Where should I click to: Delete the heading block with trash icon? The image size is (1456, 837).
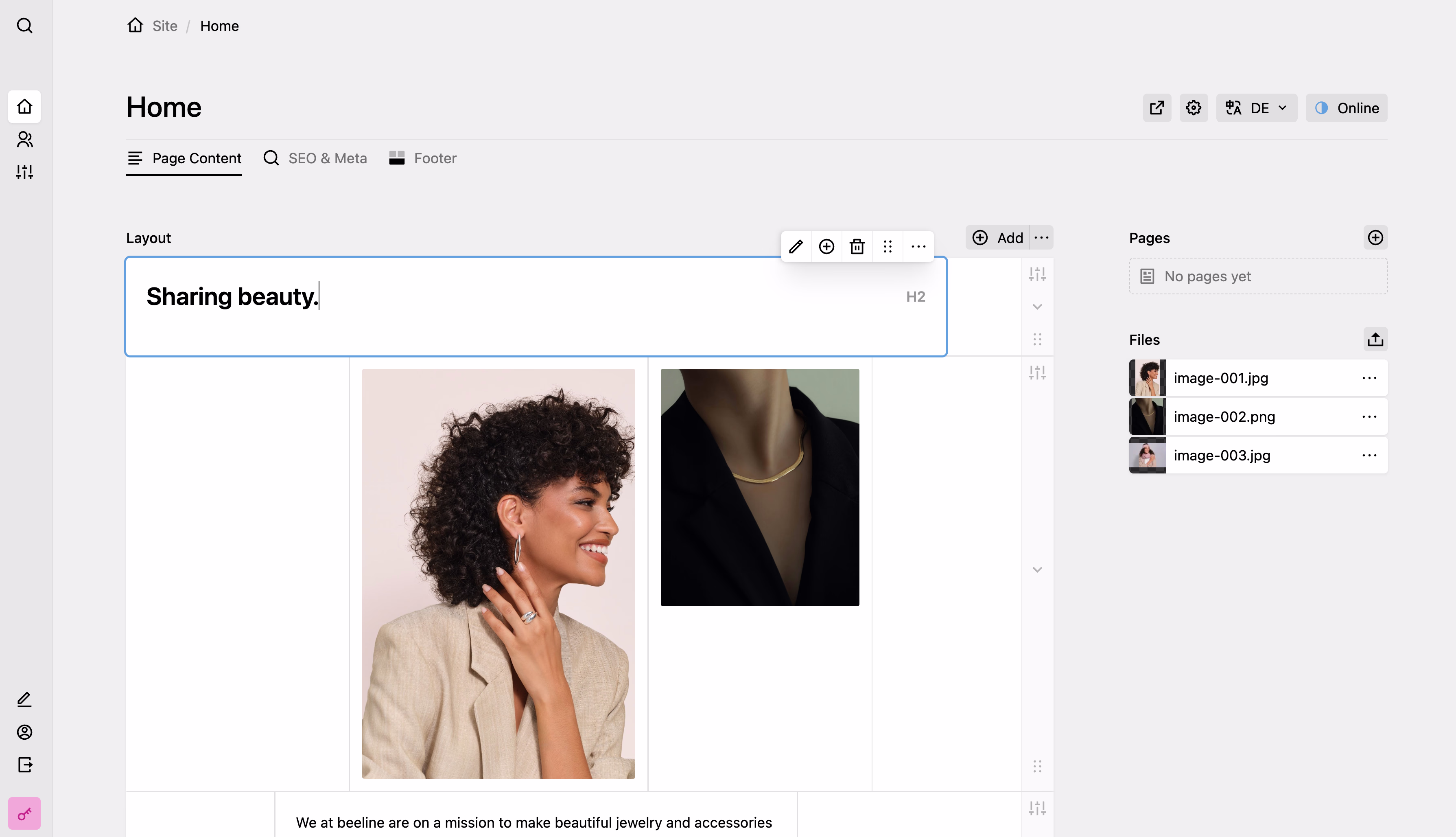(x=857, y=247)
